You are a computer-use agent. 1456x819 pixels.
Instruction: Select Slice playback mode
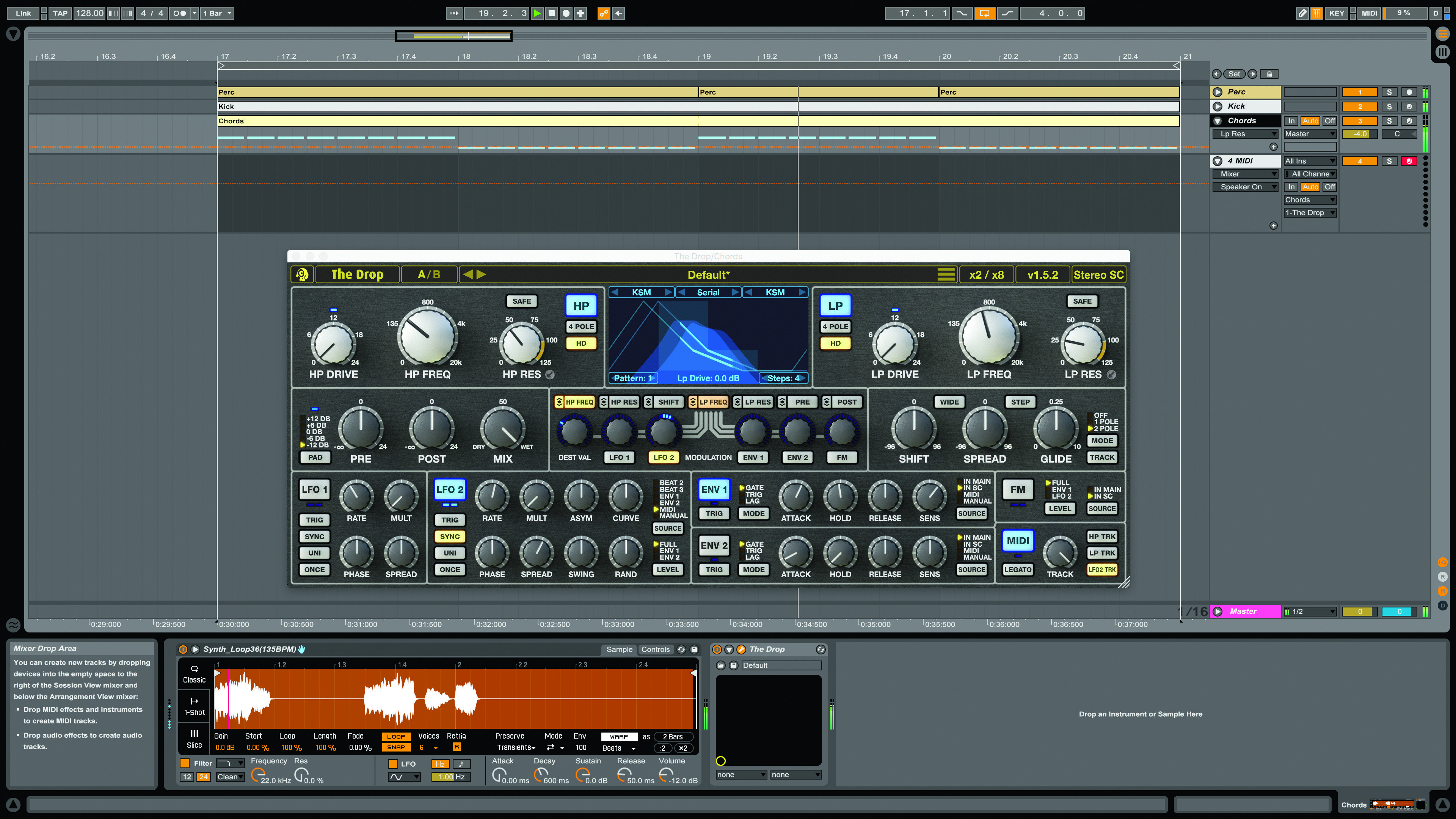click(x=194, y=739)
